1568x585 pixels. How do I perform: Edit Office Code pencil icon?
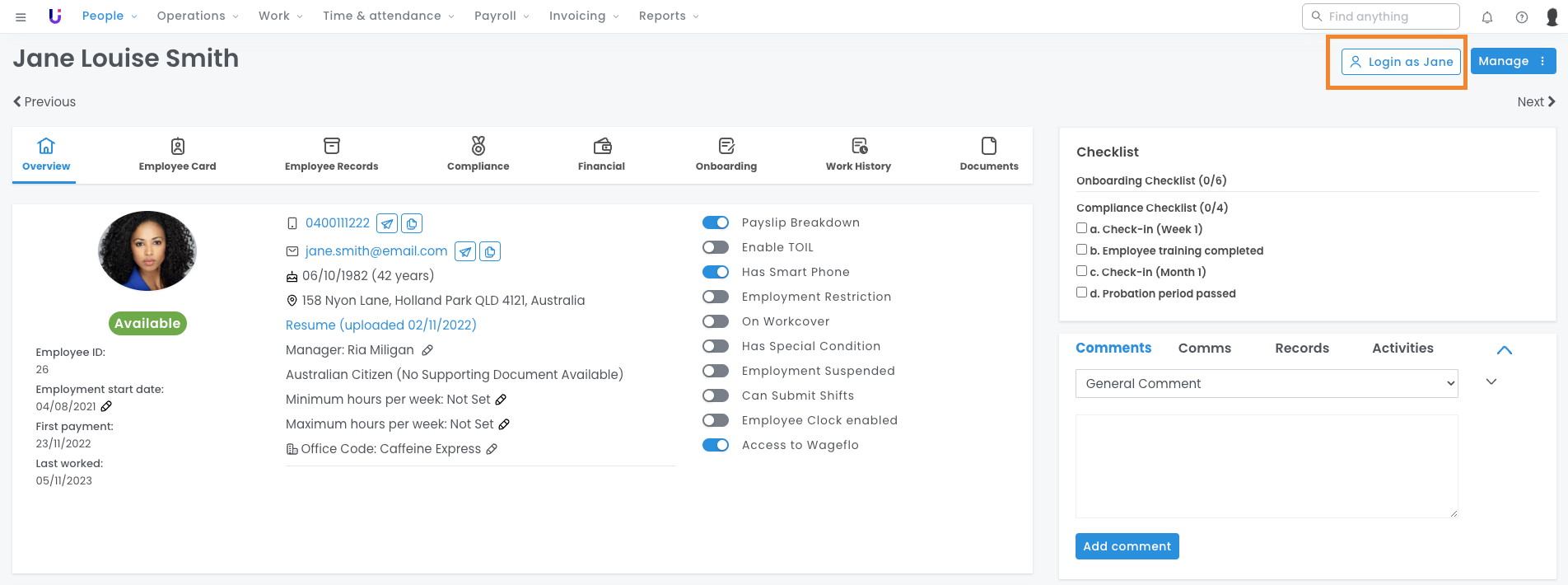tap(492, 449)
